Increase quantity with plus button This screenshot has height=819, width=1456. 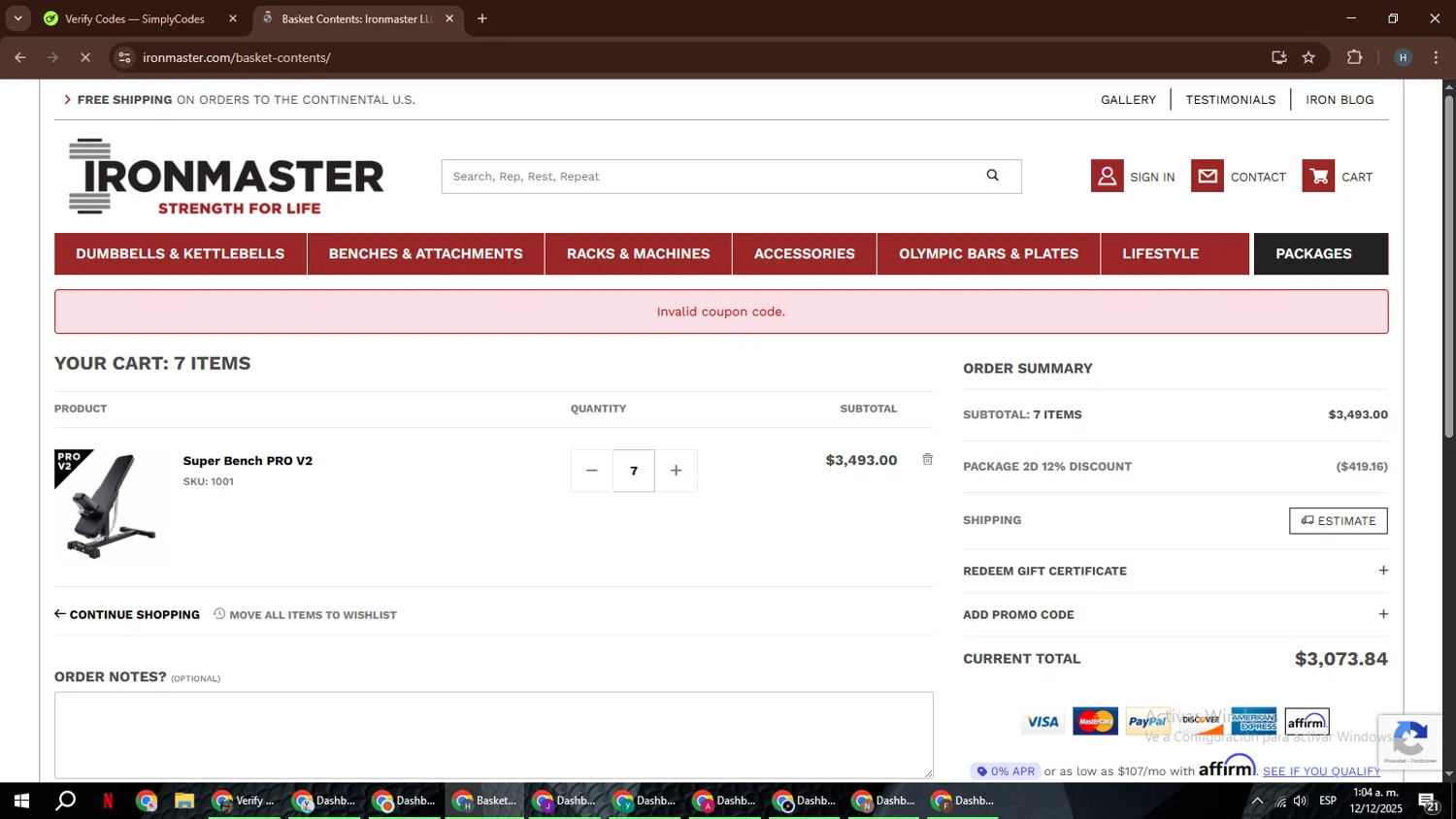click(x=676, y=471)
